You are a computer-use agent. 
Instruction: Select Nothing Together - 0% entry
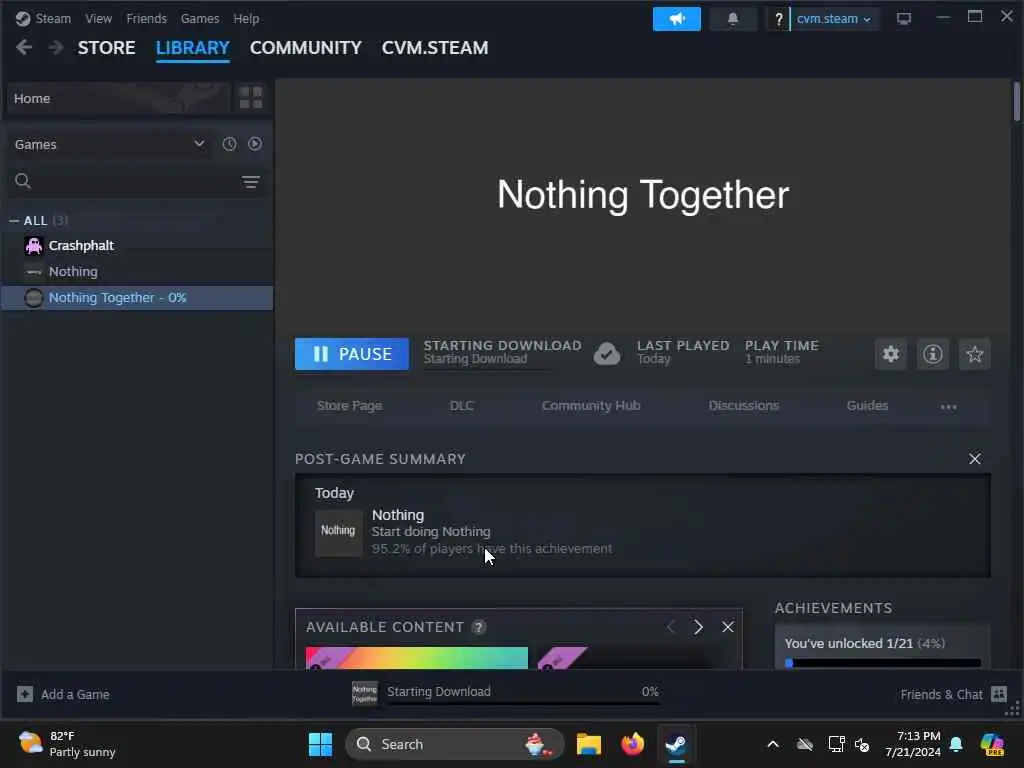(137, 298)
